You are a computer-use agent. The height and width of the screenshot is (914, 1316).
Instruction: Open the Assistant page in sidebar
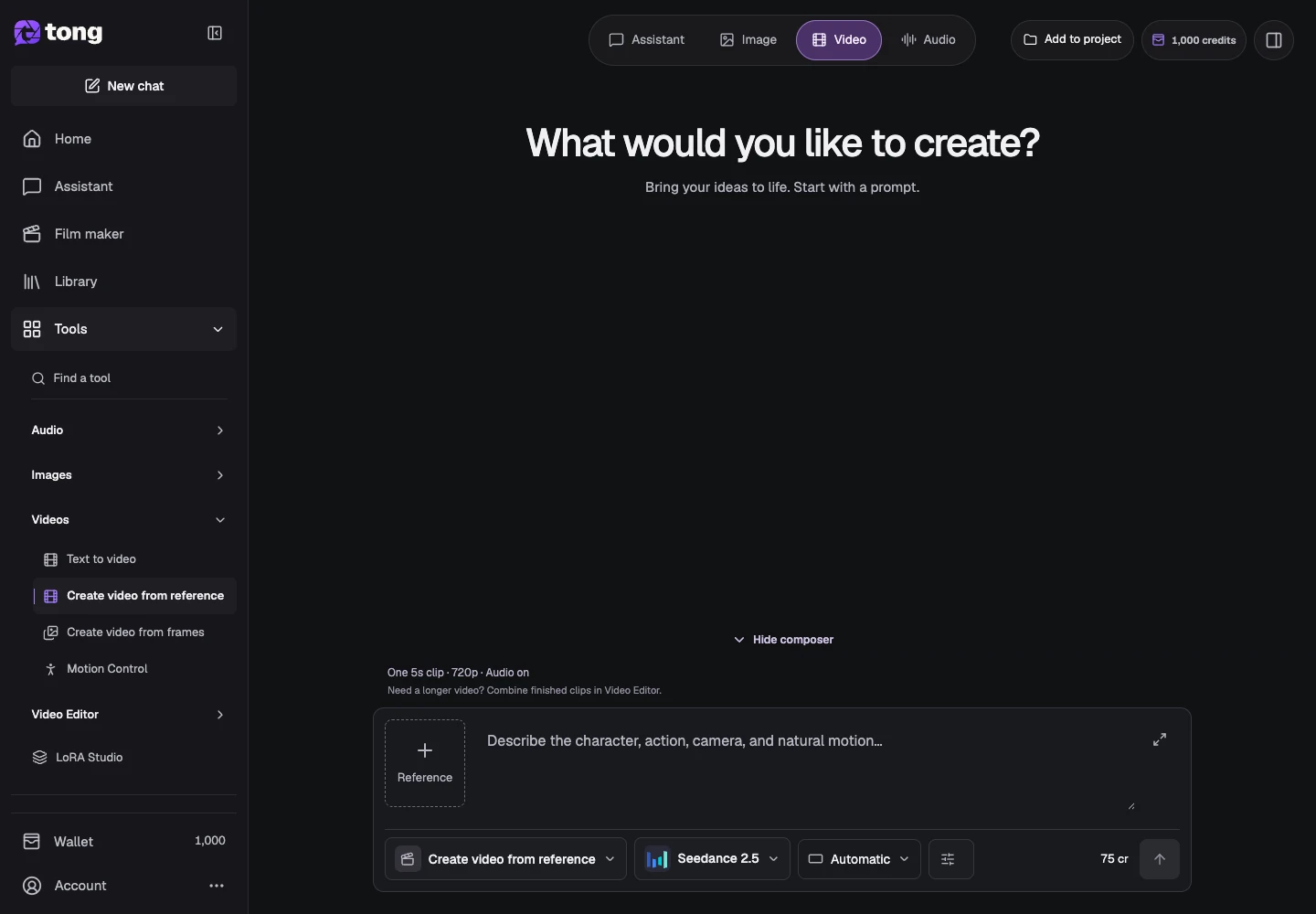(x=123, y=186)
